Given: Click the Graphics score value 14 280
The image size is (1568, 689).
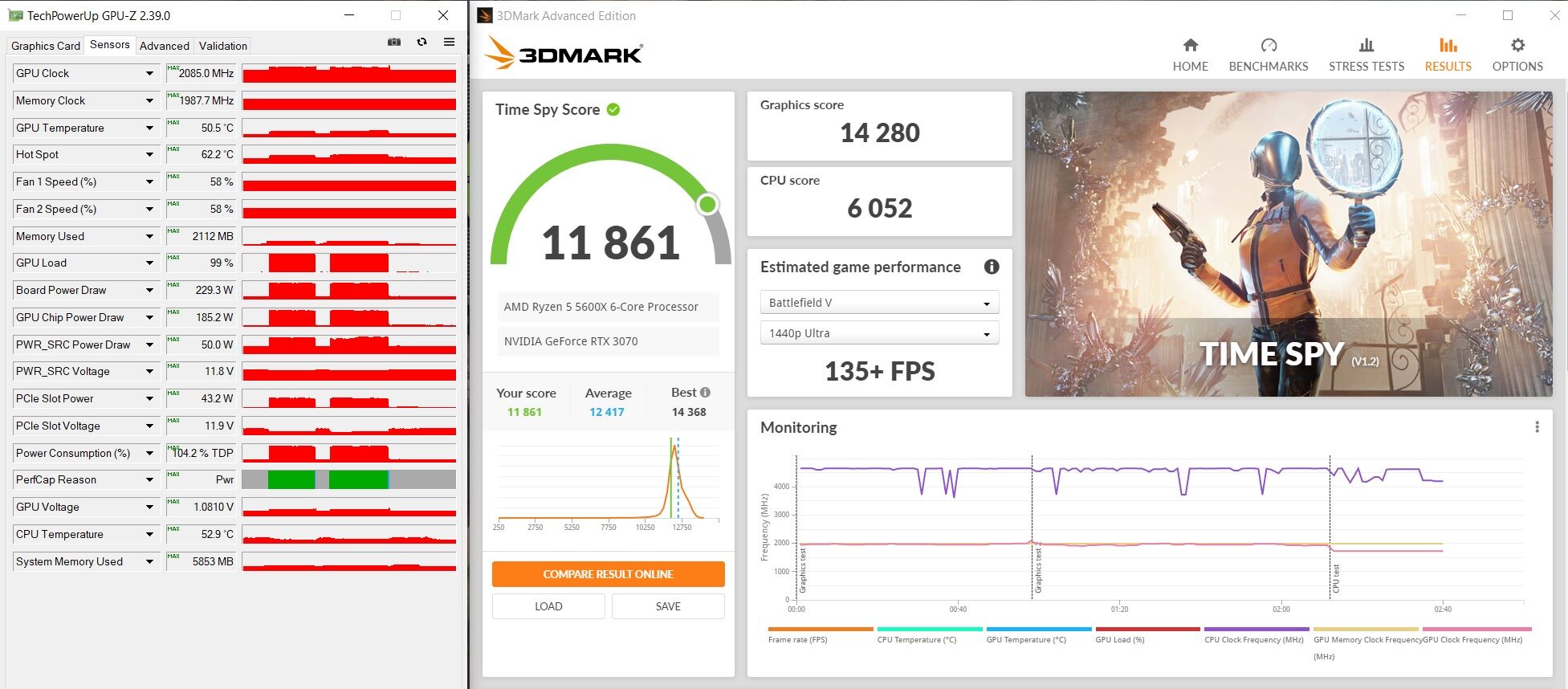Looking at the screenshot, I should (880, 132).
